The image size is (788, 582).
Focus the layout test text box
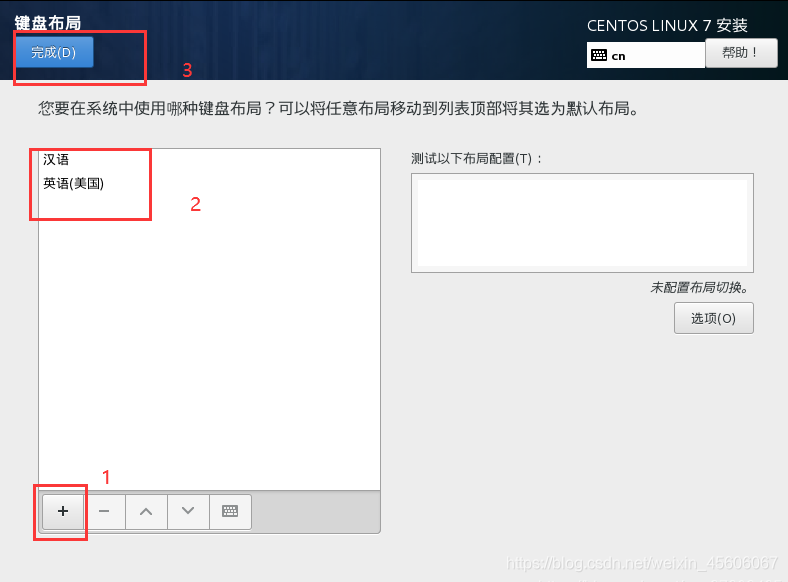582,223
